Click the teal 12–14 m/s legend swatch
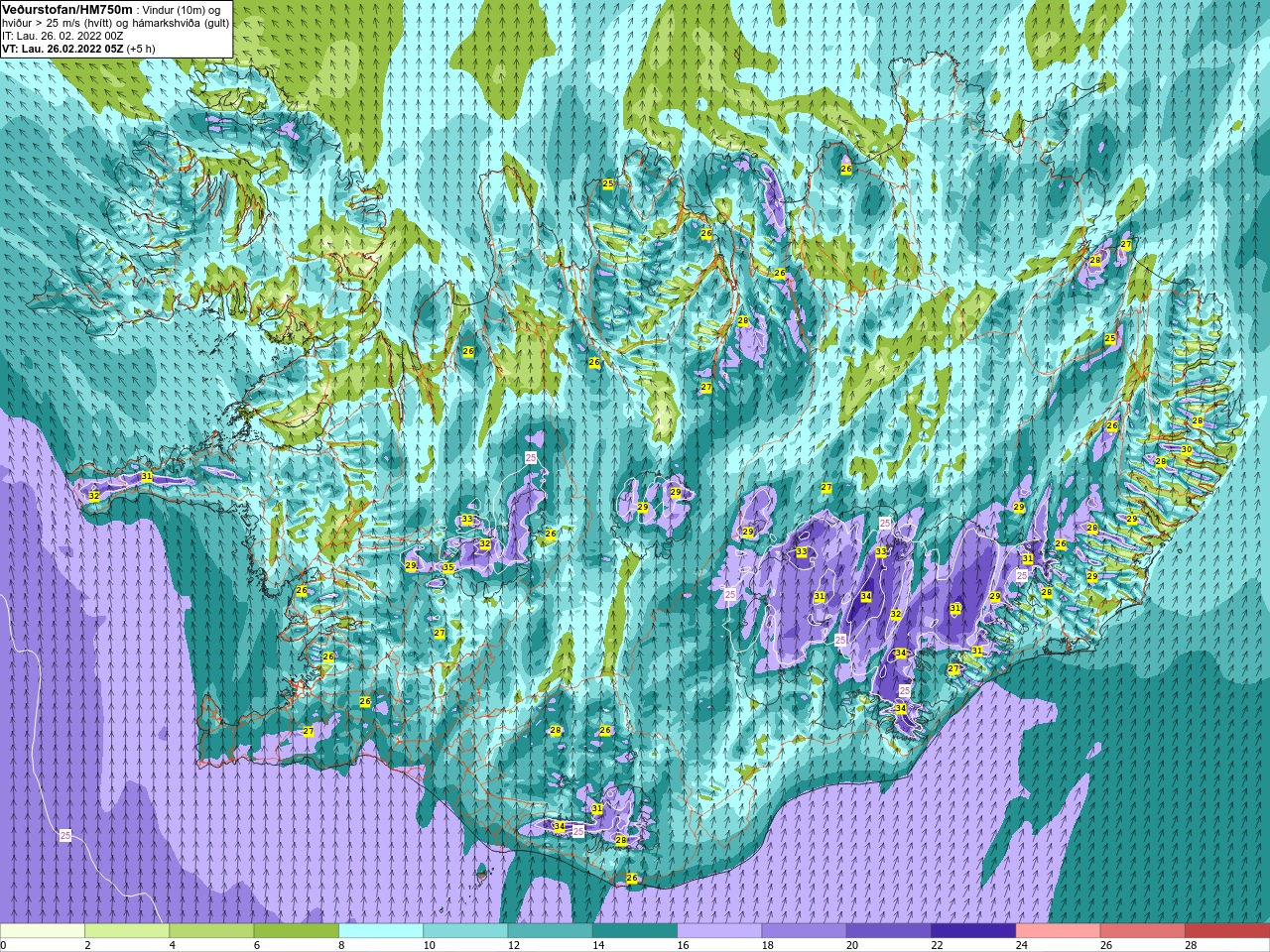This screenshot has height=952, width=1270. 550,931
